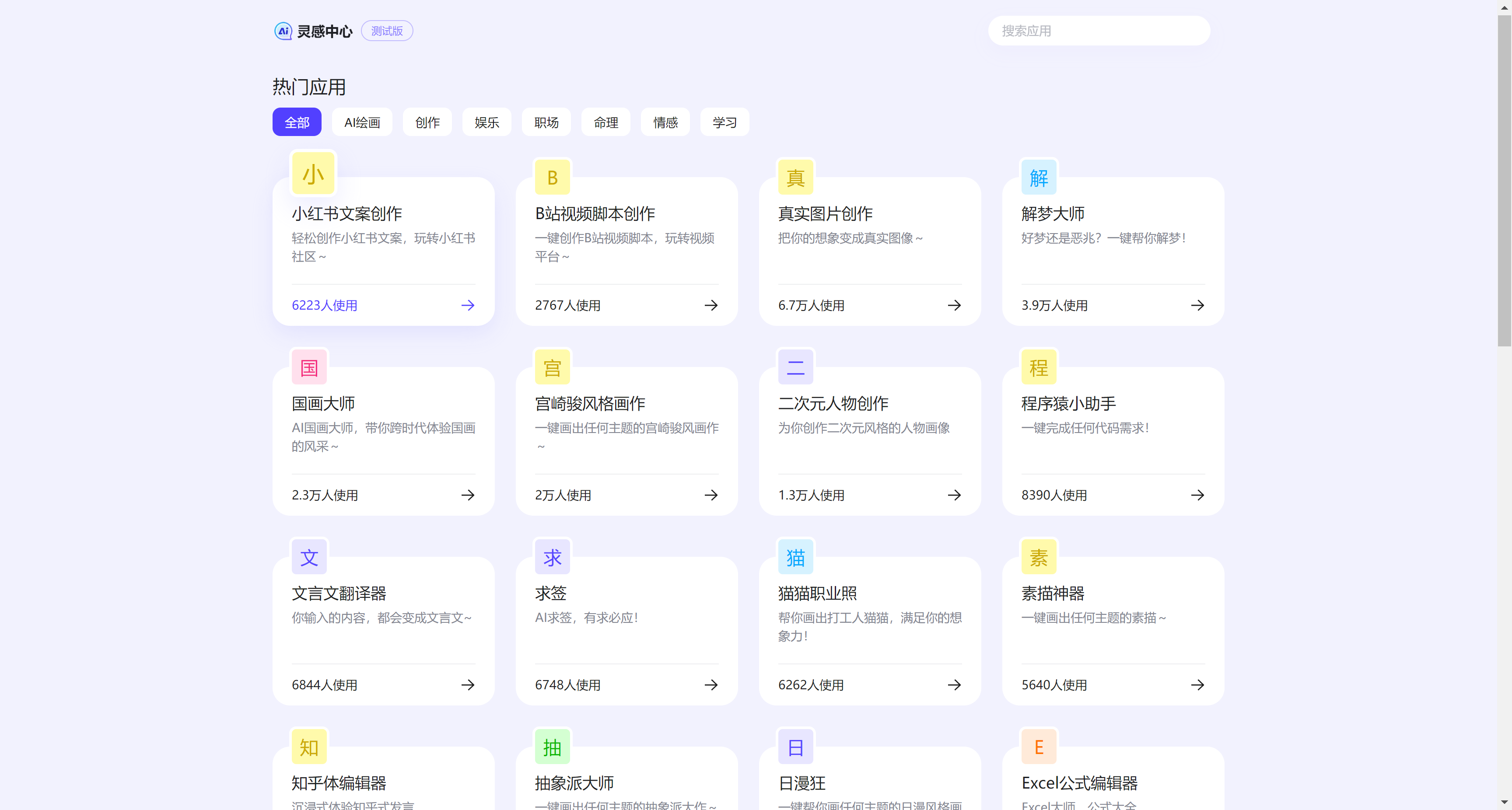The width and height of the screenshot is (1512, 810).
Task: Click the 3.9万人使用 usage count
Action: point(1055,305)
